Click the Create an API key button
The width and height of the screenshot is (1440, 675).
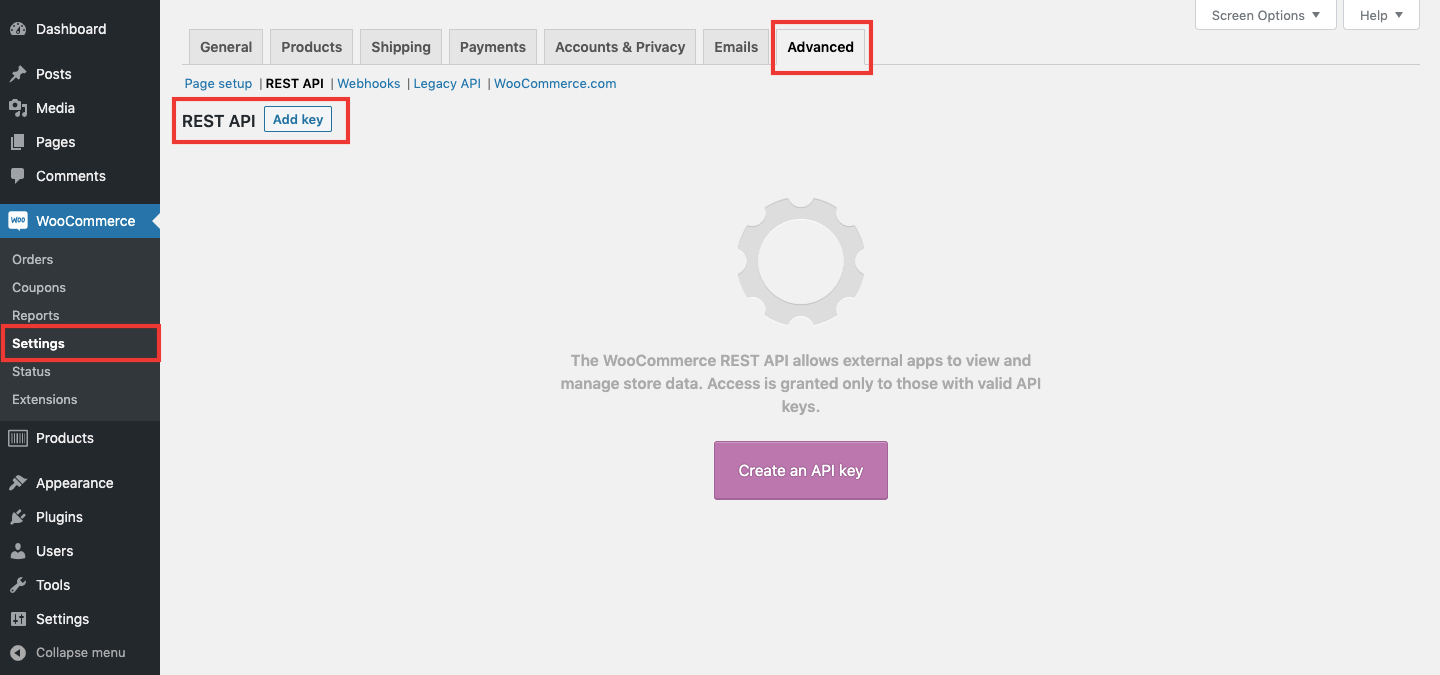tap(800, 470)
